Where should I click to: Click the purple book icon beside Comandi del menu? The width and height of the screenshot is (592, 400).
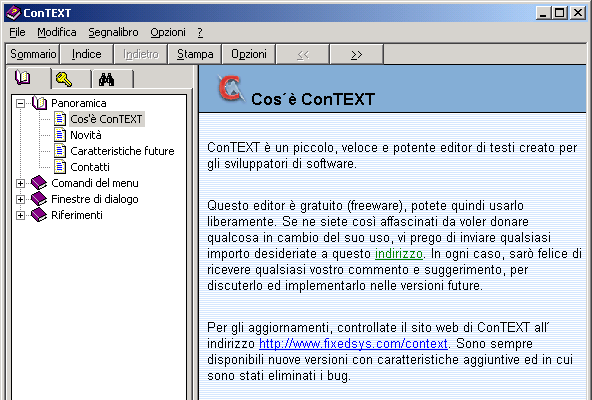(x=39, y=183)
